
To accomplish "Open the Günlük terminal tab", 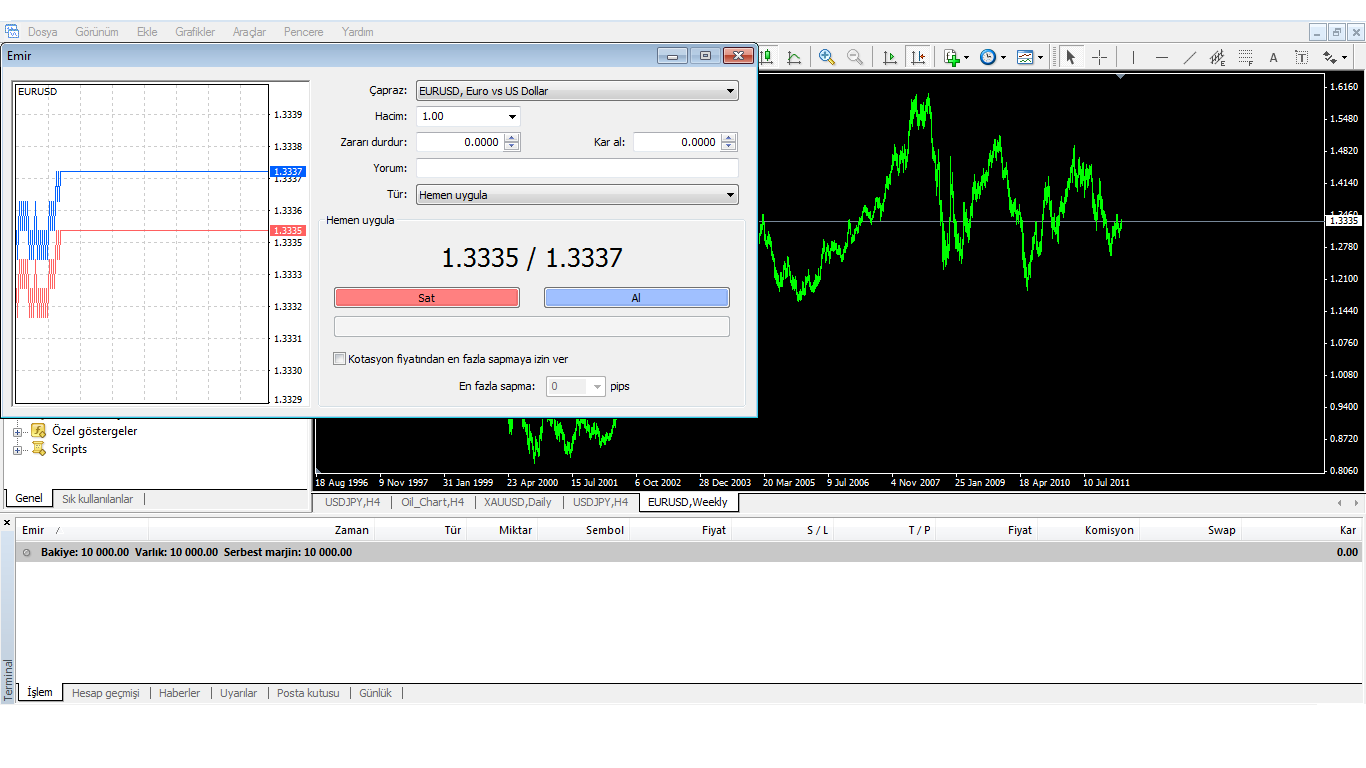I will [375, 693].
